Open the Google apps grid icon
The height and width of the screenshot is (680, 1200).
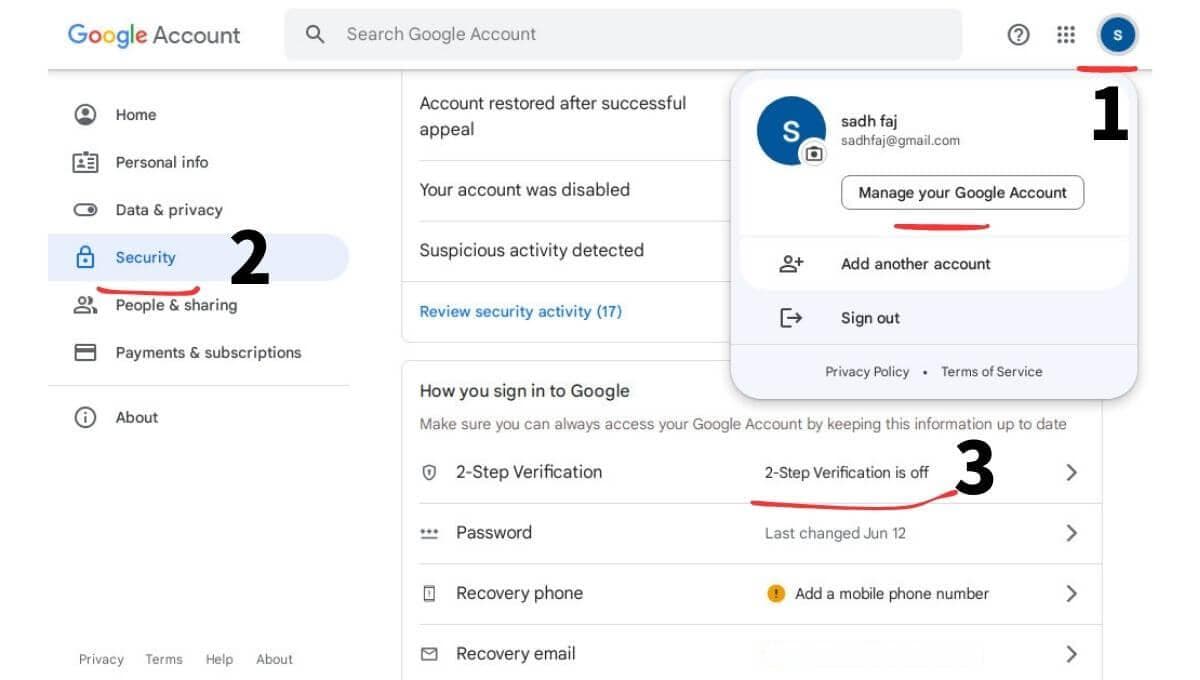coord(1066,35)
